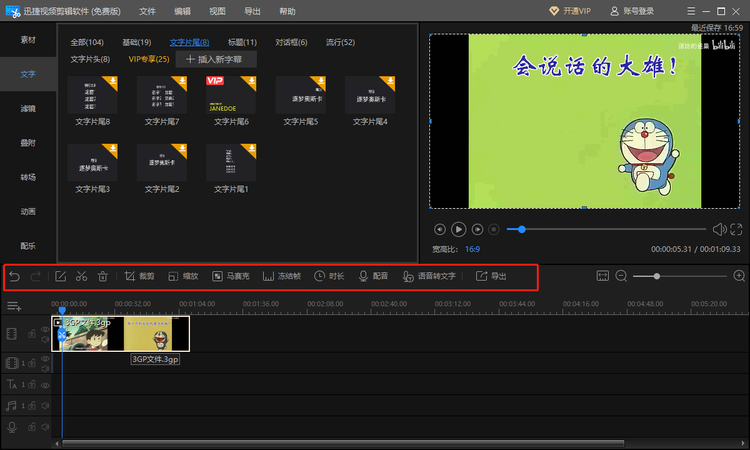
Task: Start 配音 voice-over recording
Action: [x=373, y=276]
